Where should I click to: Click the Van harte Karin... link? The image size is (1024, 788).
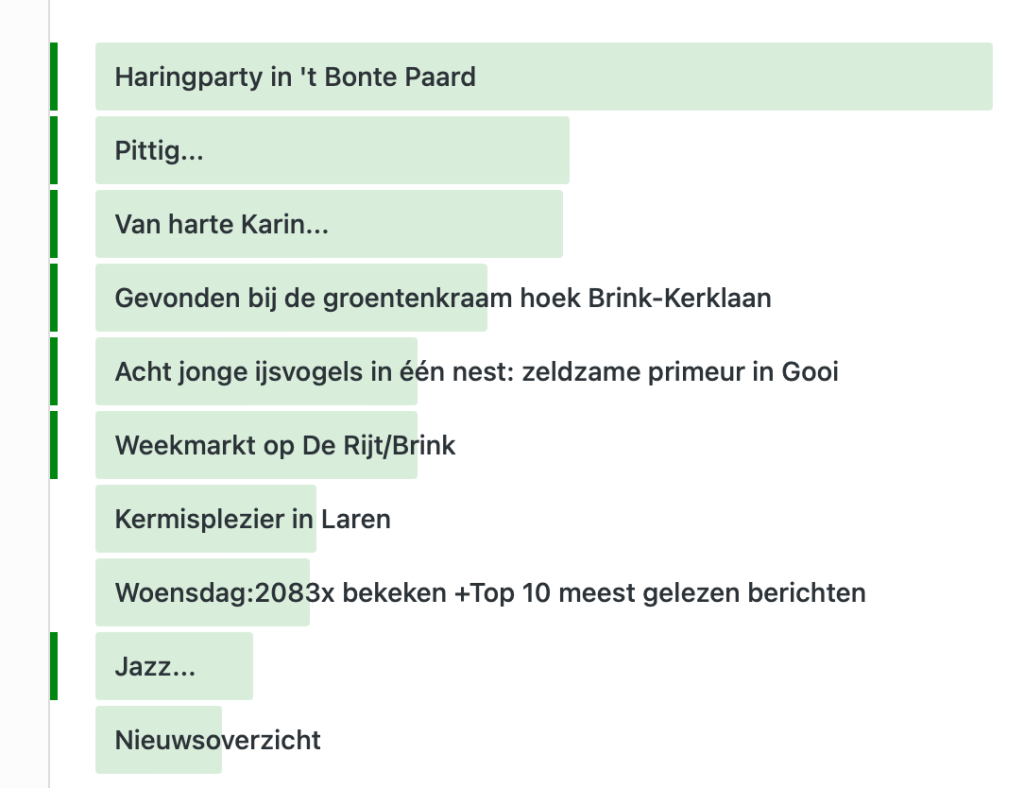coord(221,224)
